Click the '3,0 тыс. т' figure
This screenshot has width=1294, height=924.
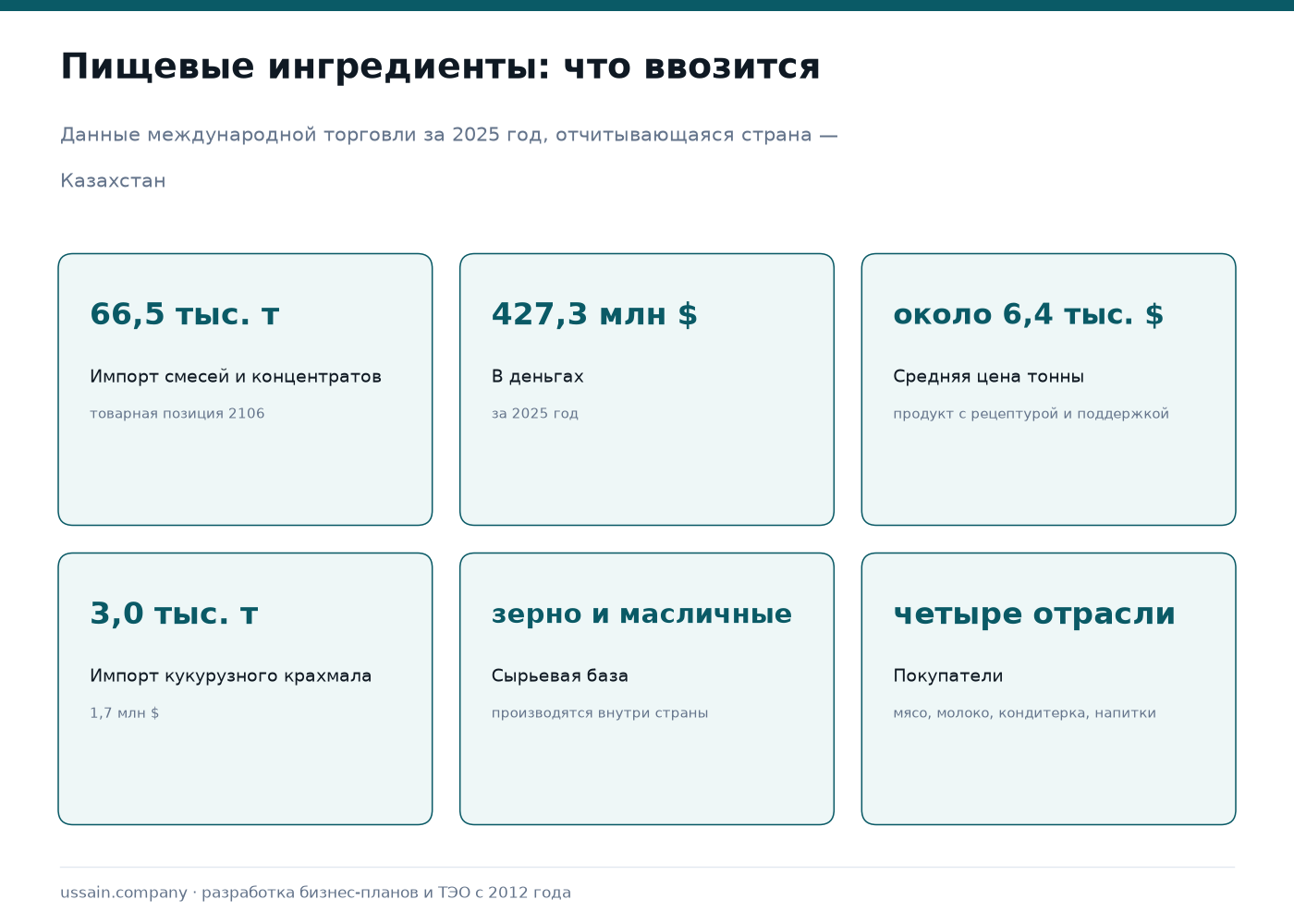tap(174, 614)
